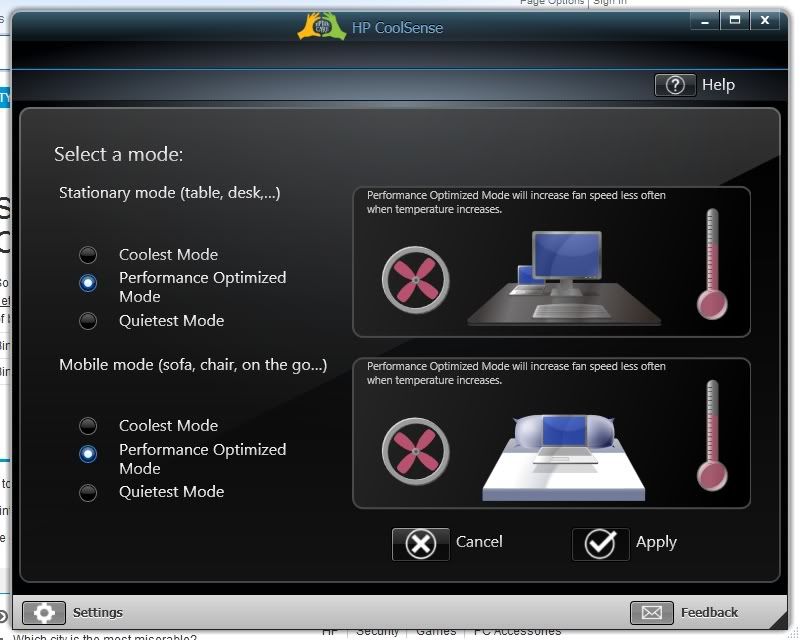800x640 pixels.
Task: Select Coolest Mode under Stationary mode
Action: click(x=88, y=254)
